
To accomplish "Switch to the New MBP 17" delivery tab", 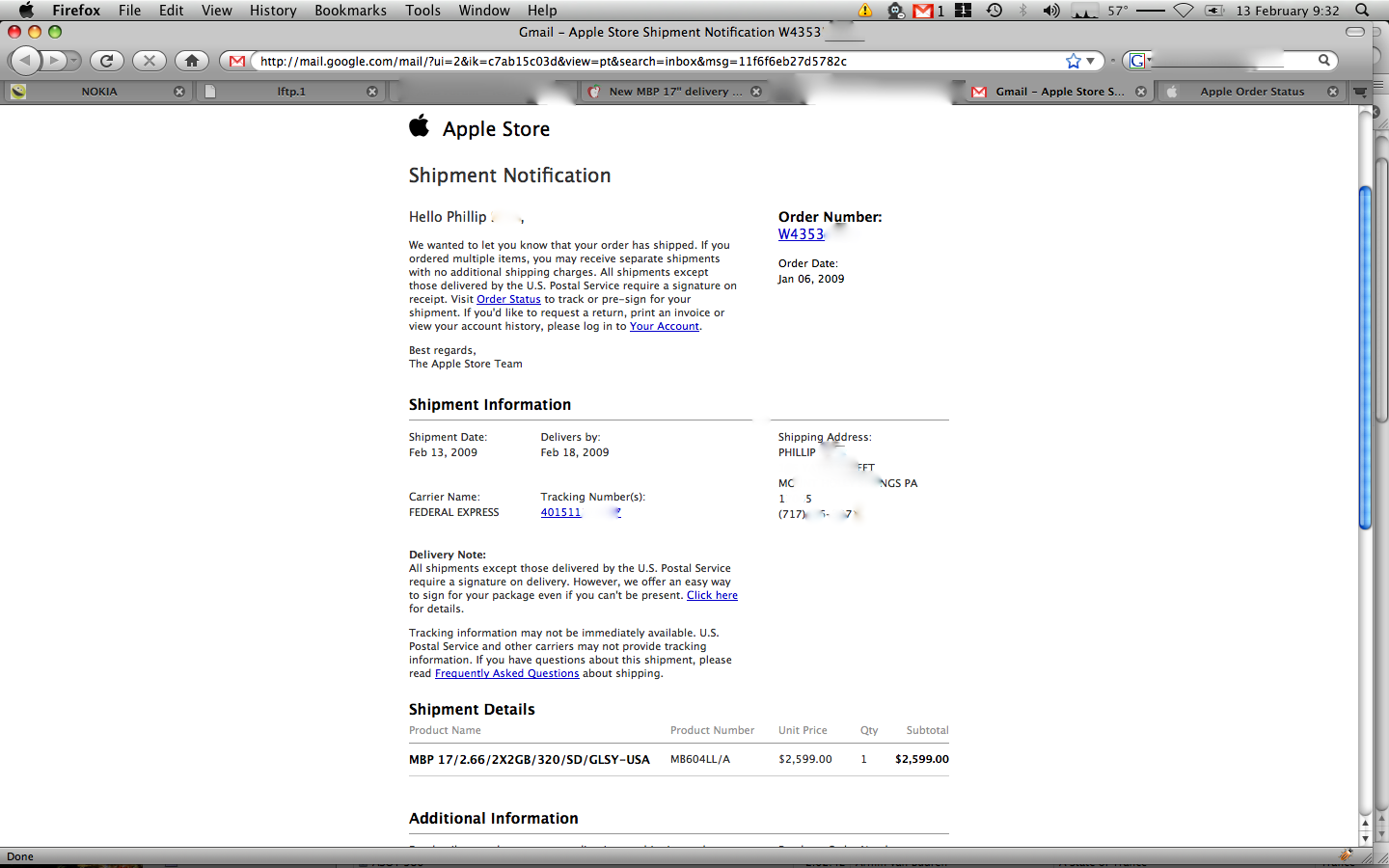I will click(675, 92).
